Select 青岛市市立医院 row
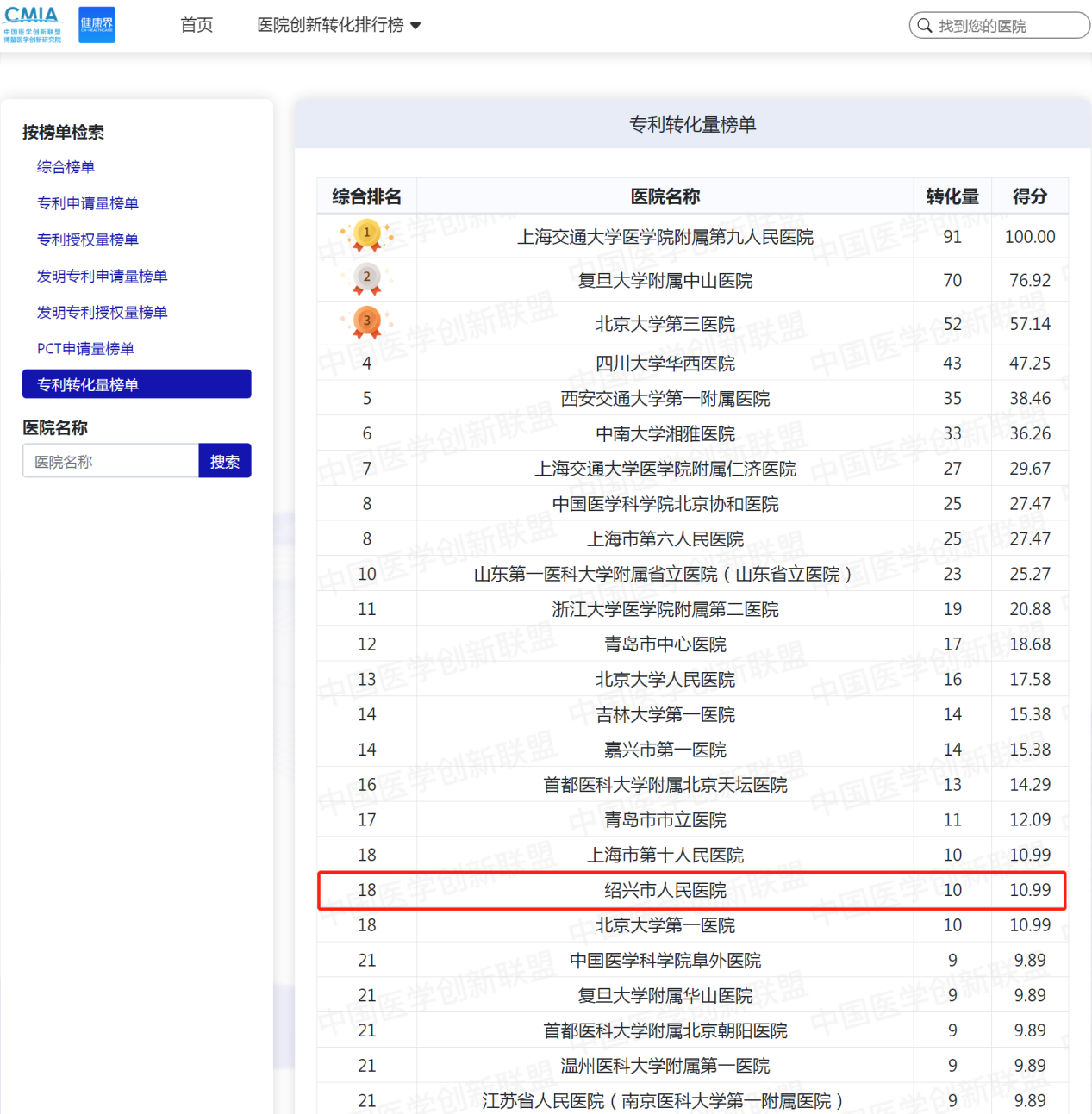Screen dimensions: 1092x1114 coord(693,819)
